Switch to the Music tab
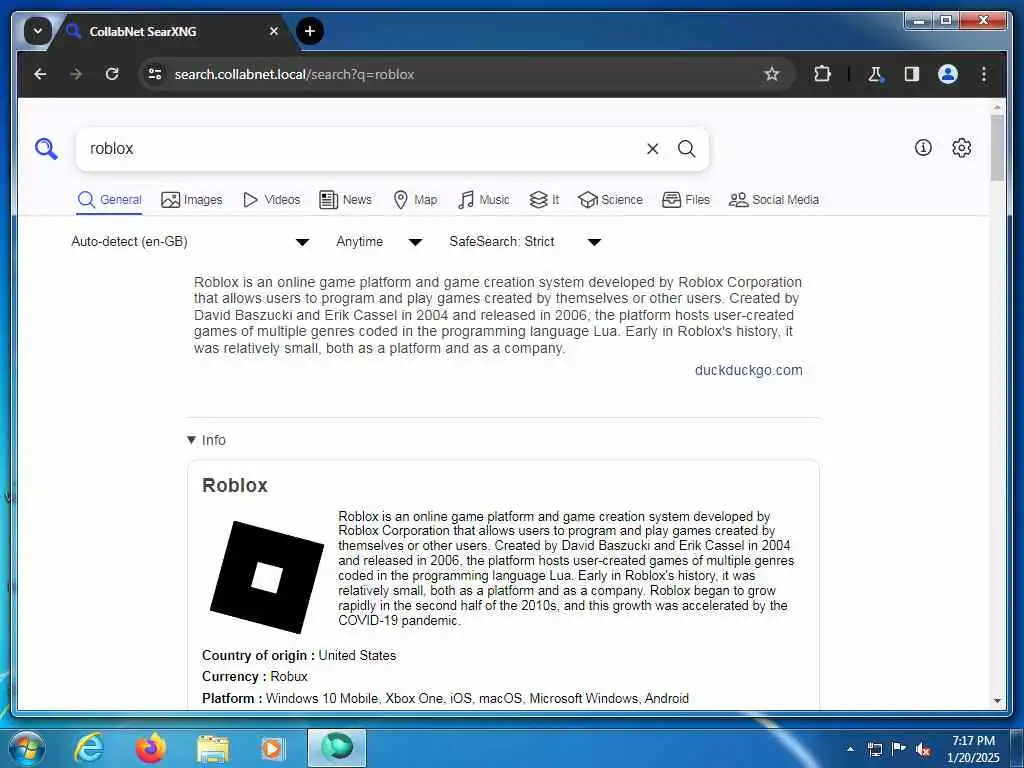 point(483,200)
